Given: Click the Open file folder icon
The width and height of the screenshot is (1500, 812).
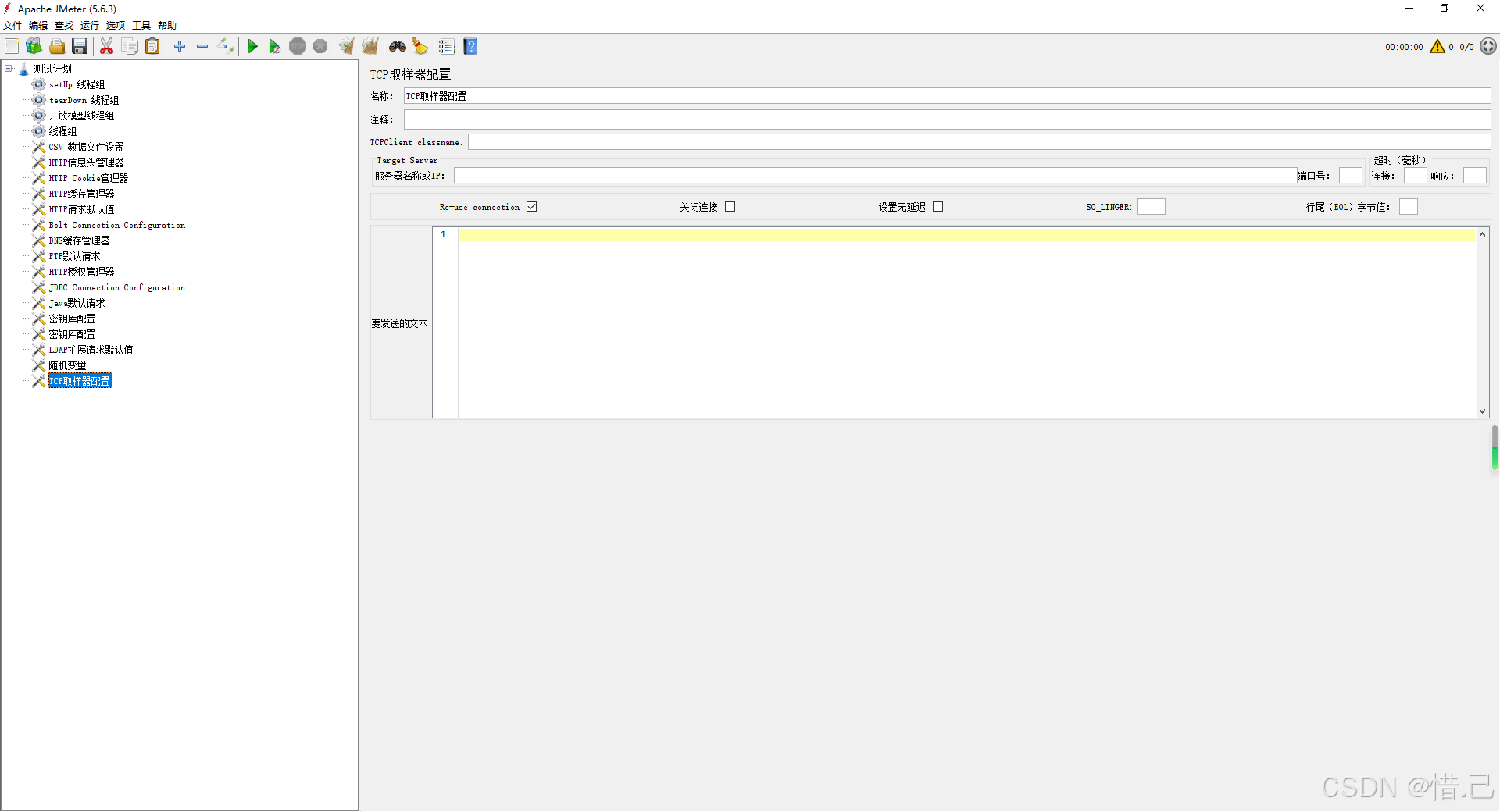Looking at the screenshot, I should click(57, 47).
